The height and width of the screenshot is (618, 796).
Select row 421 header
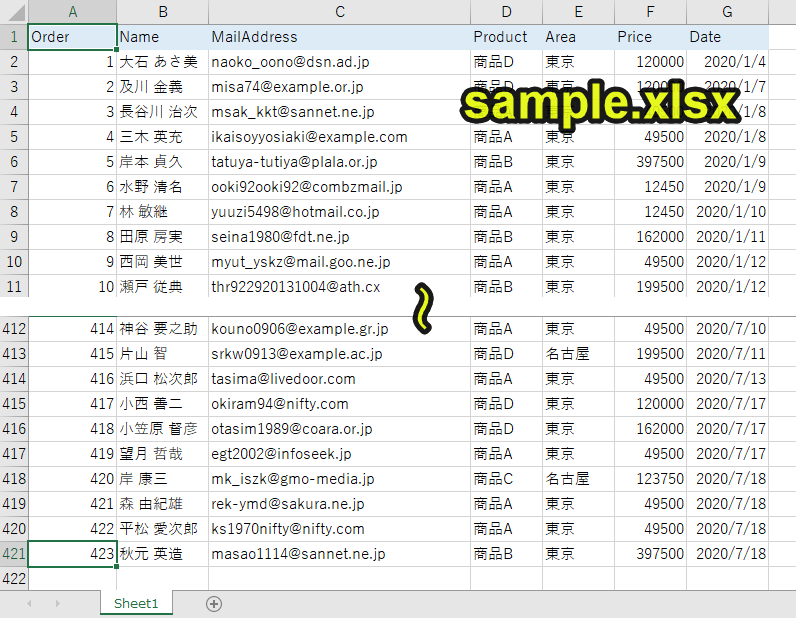pyautogui.click(x=14, y=554)
